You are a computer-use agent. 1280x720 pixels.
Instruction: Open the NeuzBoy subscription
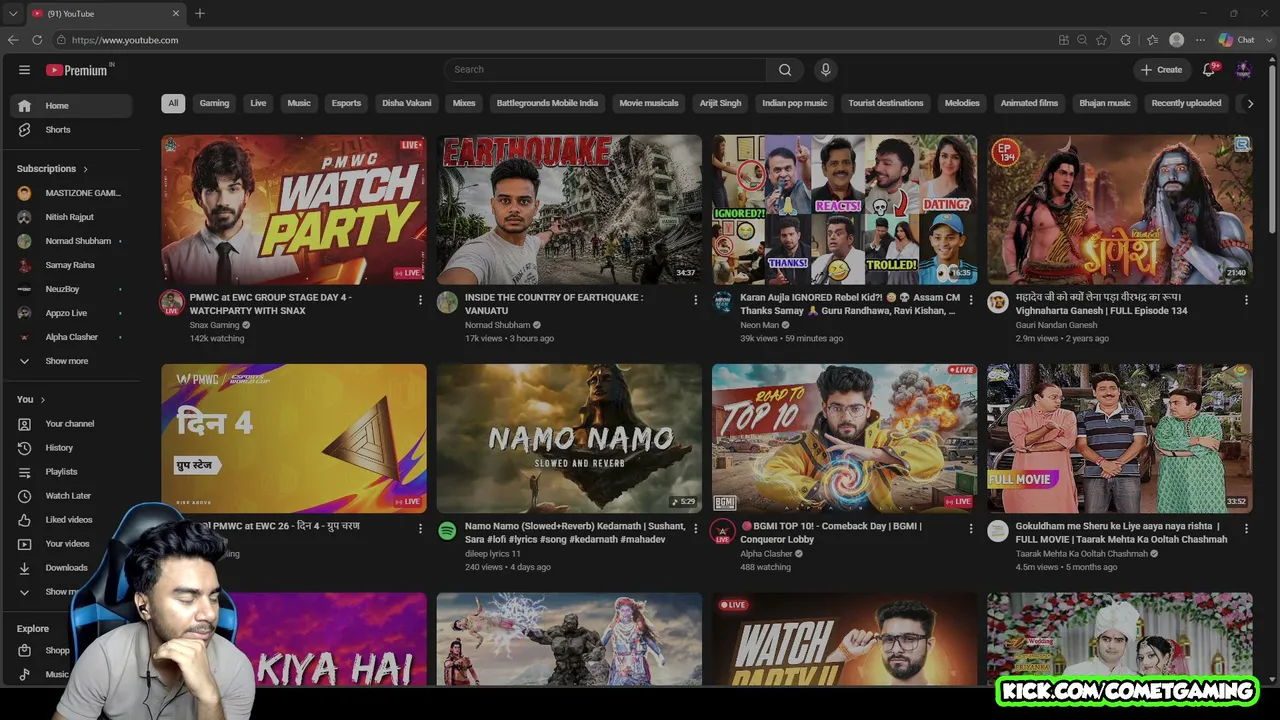pyautogui.click(x=62, y=289)
